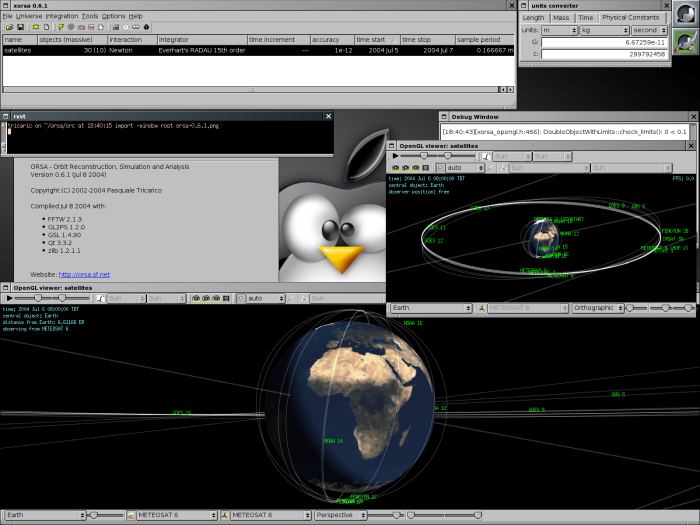
Task: Click the G constant value field
Action: pyautogui.click(x=604, y=42)
